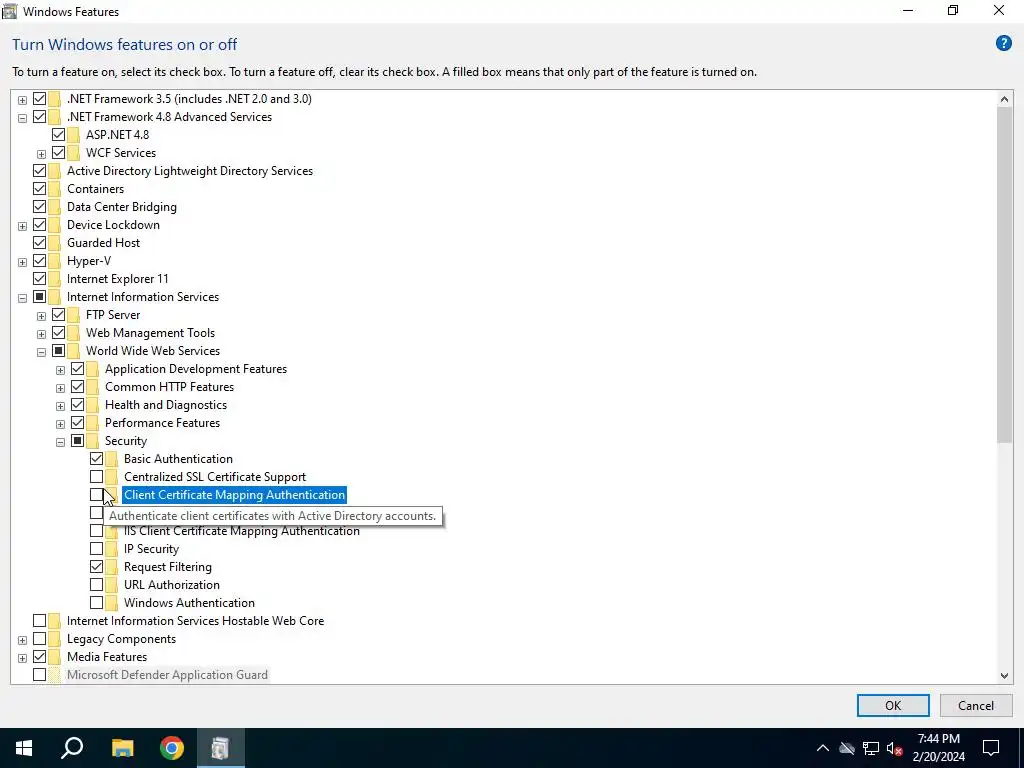Collapse .NET Framework 4.8 Advanced Services
Screen dimensions: 1024x768
[x=22, y=118]
